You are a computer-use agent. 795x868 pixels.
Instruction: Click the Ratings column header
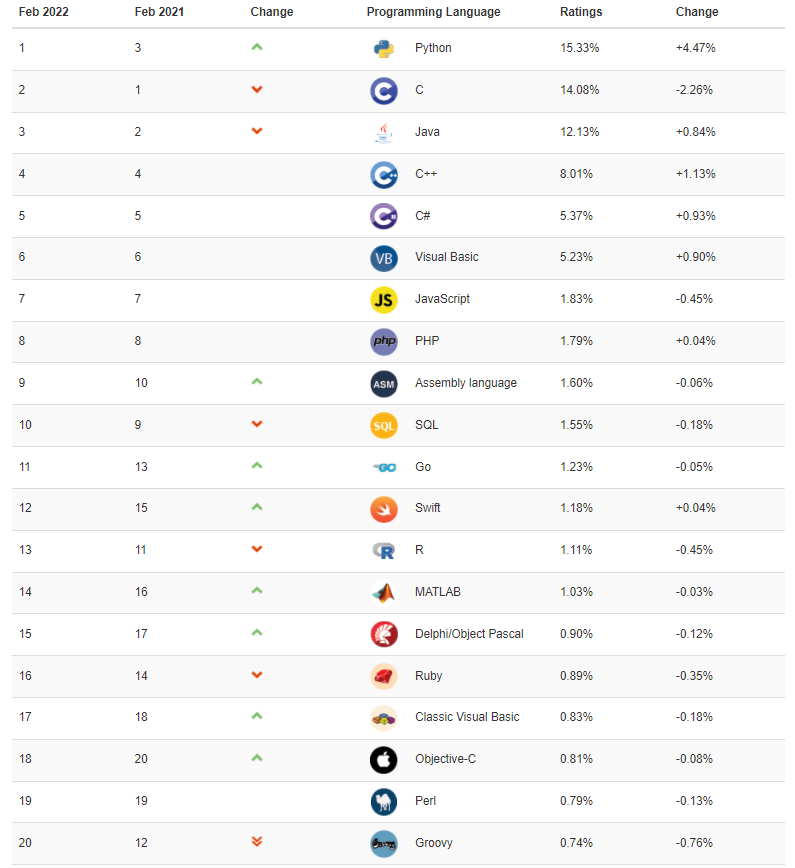click(581, 12)
